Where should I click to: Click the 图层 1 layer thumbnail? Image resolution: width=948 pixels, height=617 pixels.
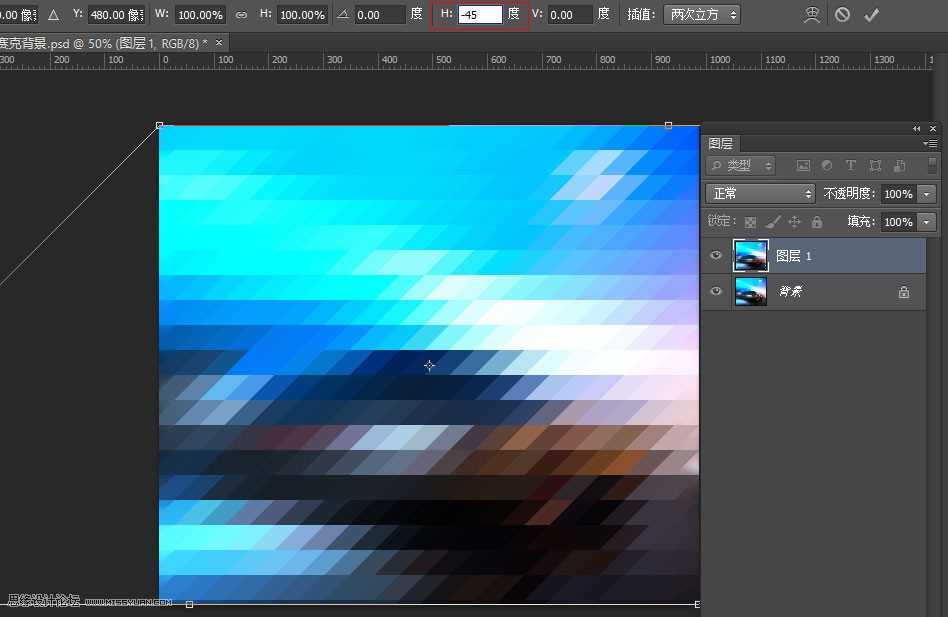pyautogui.click(x=750, y=255)
